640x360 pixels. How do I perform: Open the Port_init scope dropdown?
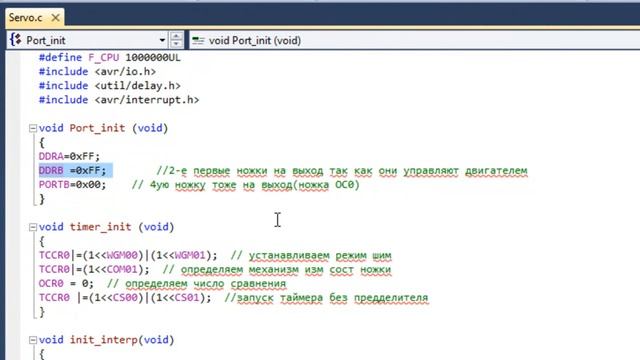coord(162,40)
